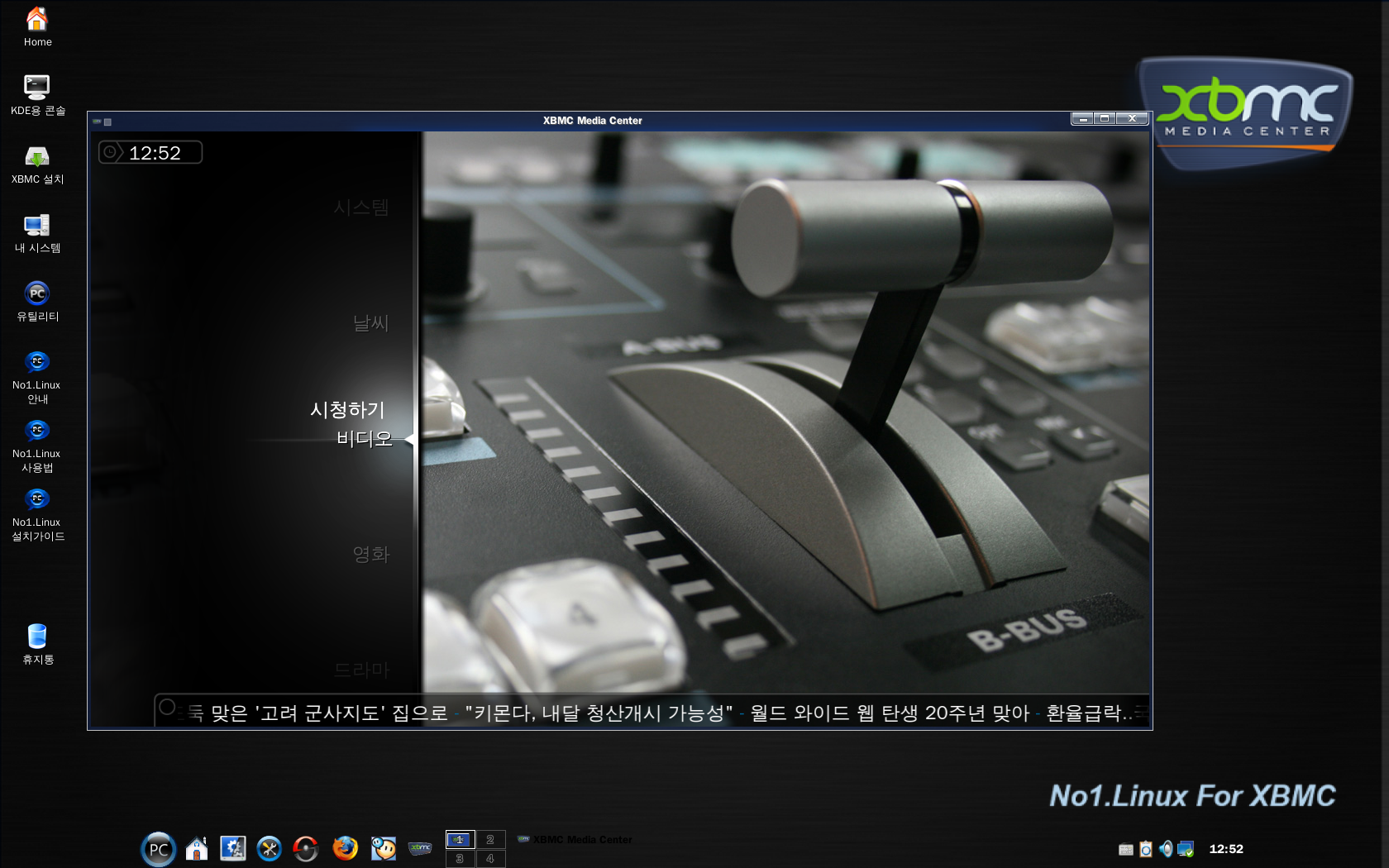Screen dimensions: 1389x868
Task: Click the XBMC Media Center title bar text
Action: pos(592,121)
